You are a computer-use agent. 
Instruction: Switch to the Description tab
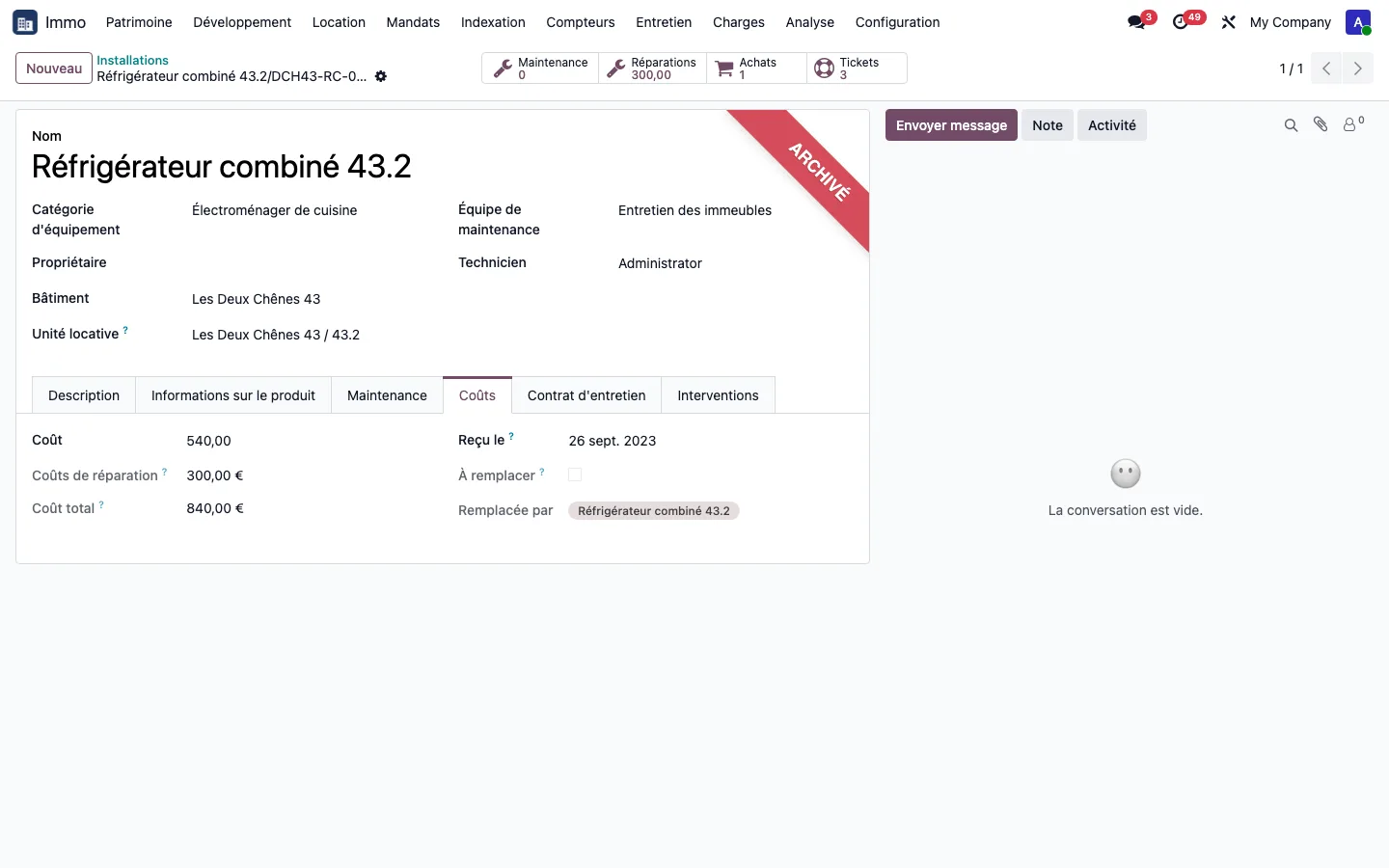click(84, 395)
